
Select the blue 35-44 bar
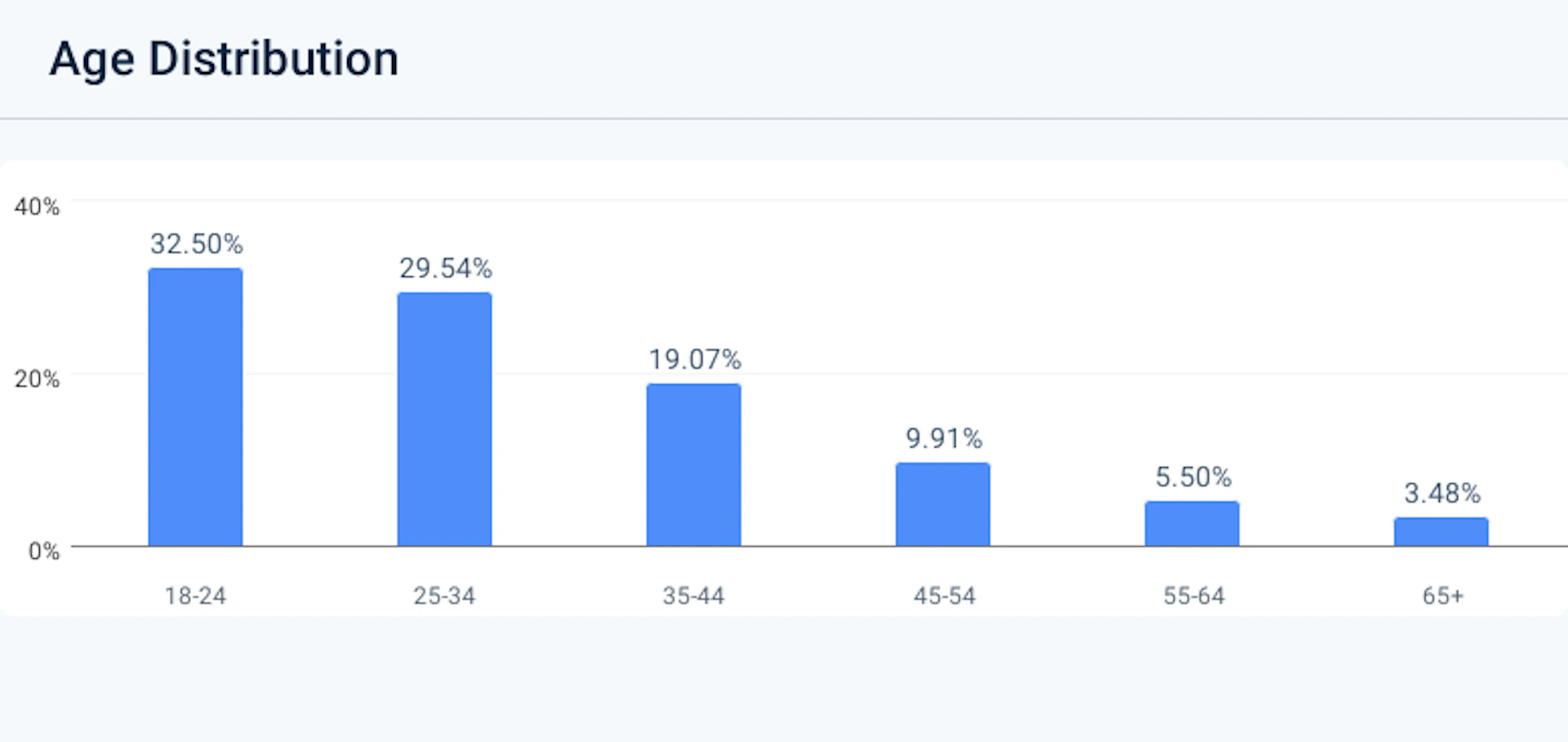point(693,464)
